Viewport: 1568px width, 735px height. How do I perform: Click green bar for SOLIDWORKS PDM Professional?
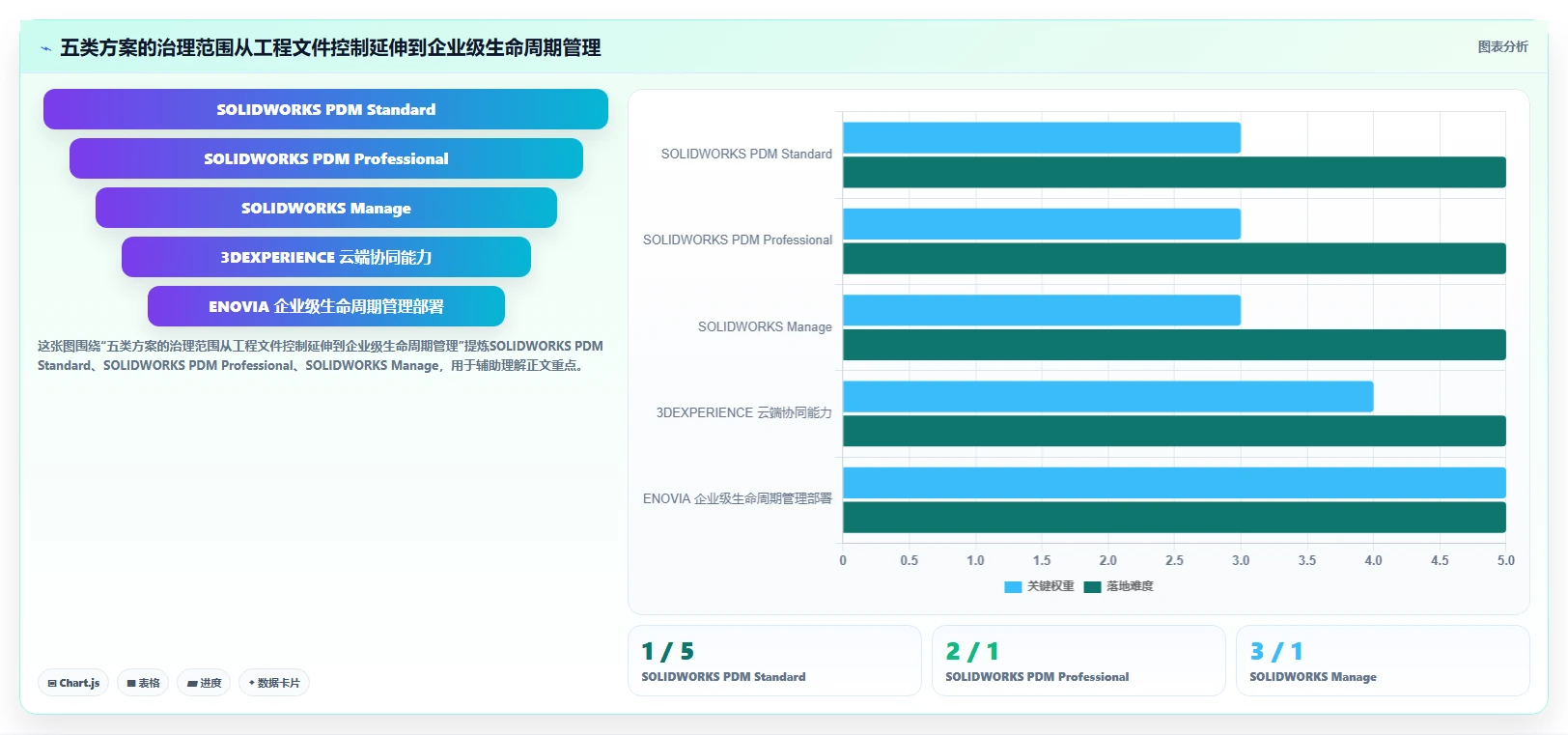point(1174,259)
